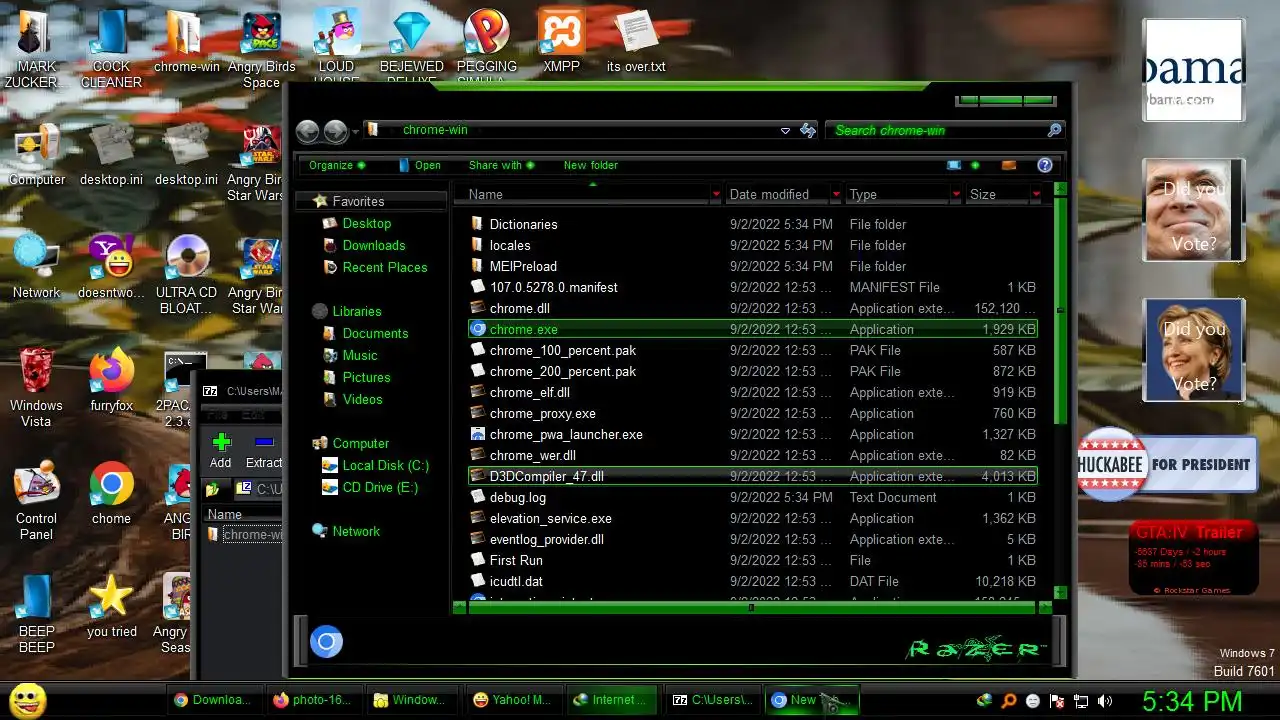Screen dimensions: 1280x720
Task: Click the search magnifier in Explorer
Action: point(1054,130)
